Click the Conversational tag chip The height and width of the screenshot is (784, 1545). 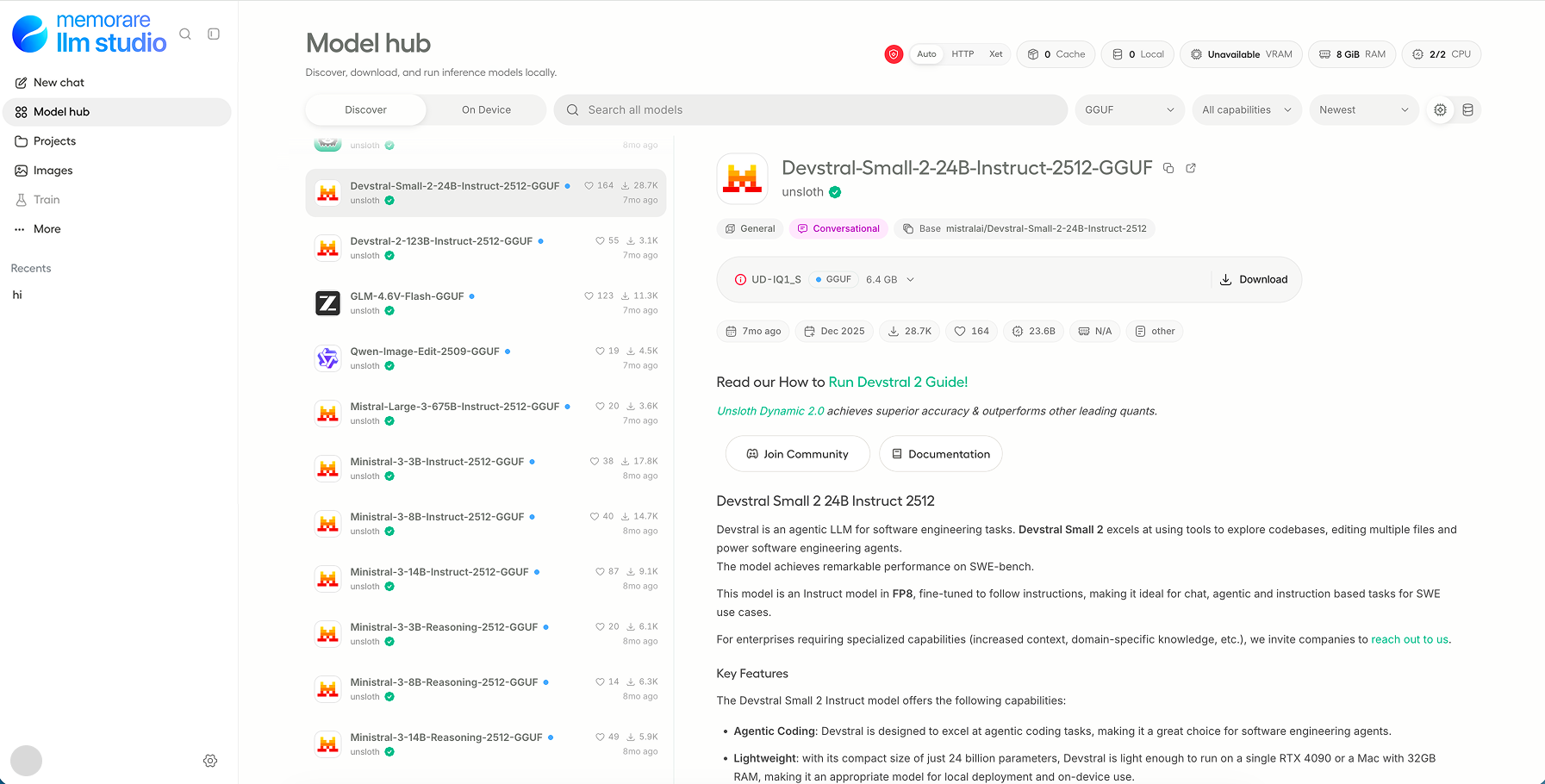[x=838, y=228]
